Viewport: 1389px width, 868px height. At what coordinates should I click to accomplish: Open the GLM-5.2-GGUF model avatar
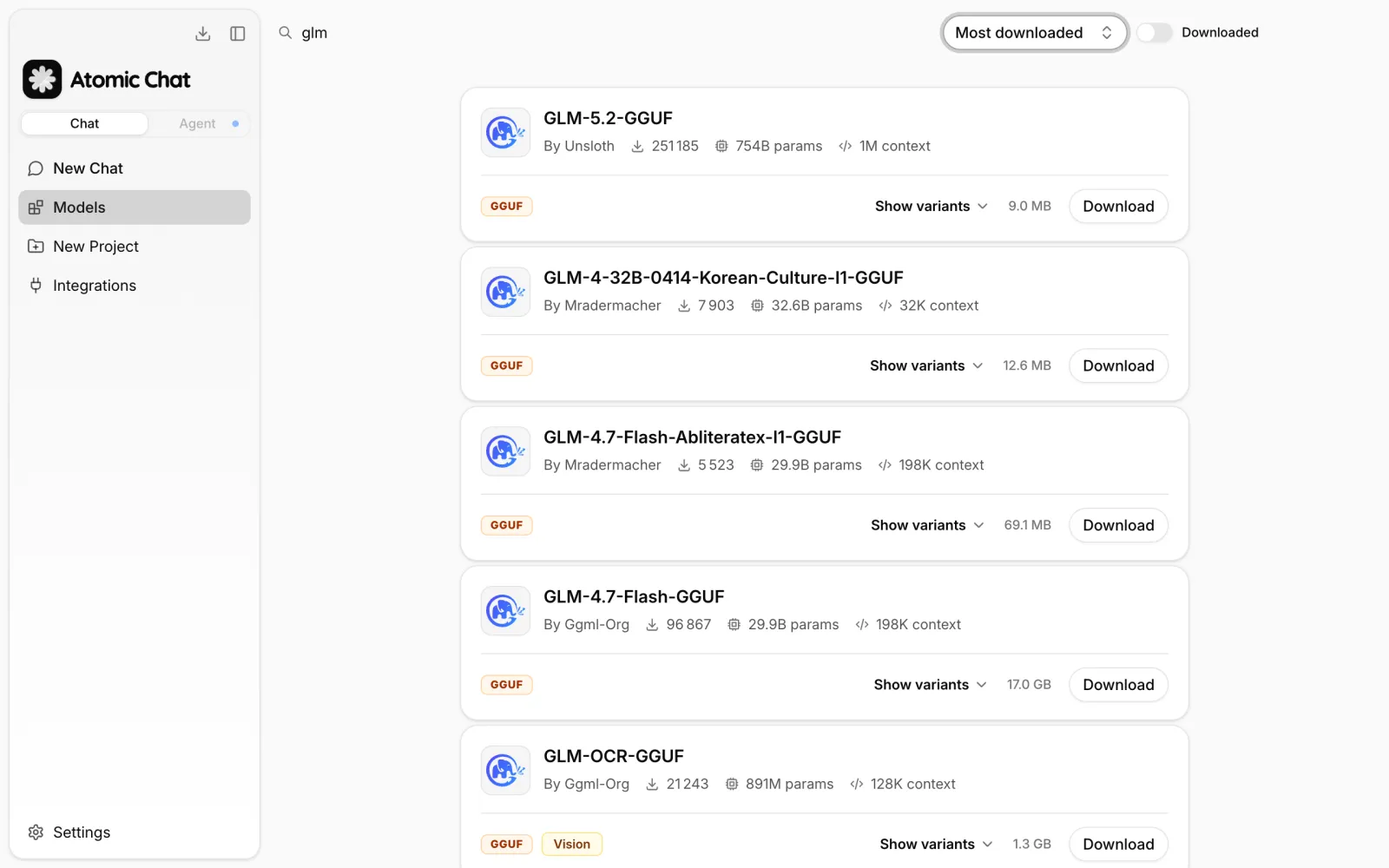pos(505,132)
